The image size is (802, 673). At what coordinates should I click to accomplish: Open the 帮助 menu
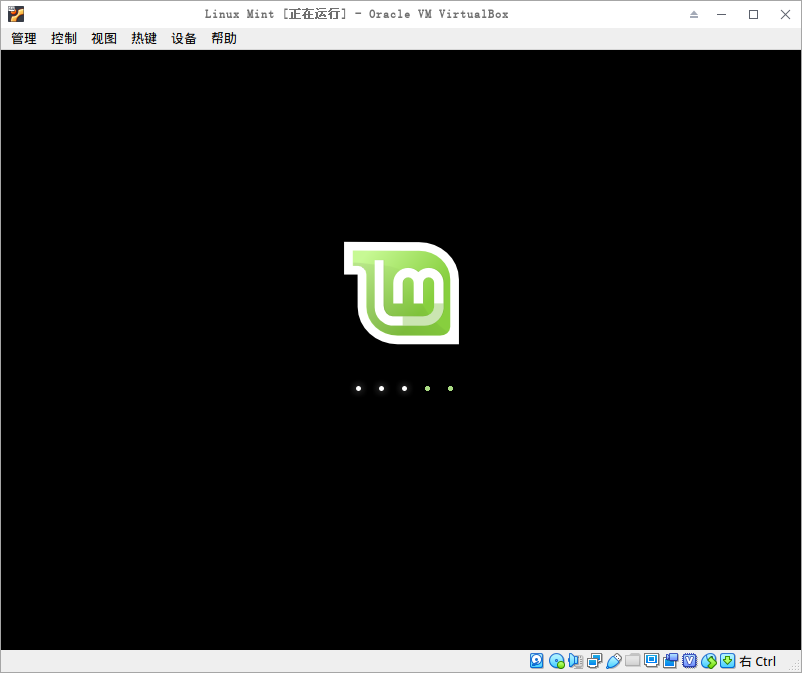click(x=223, y=38)
